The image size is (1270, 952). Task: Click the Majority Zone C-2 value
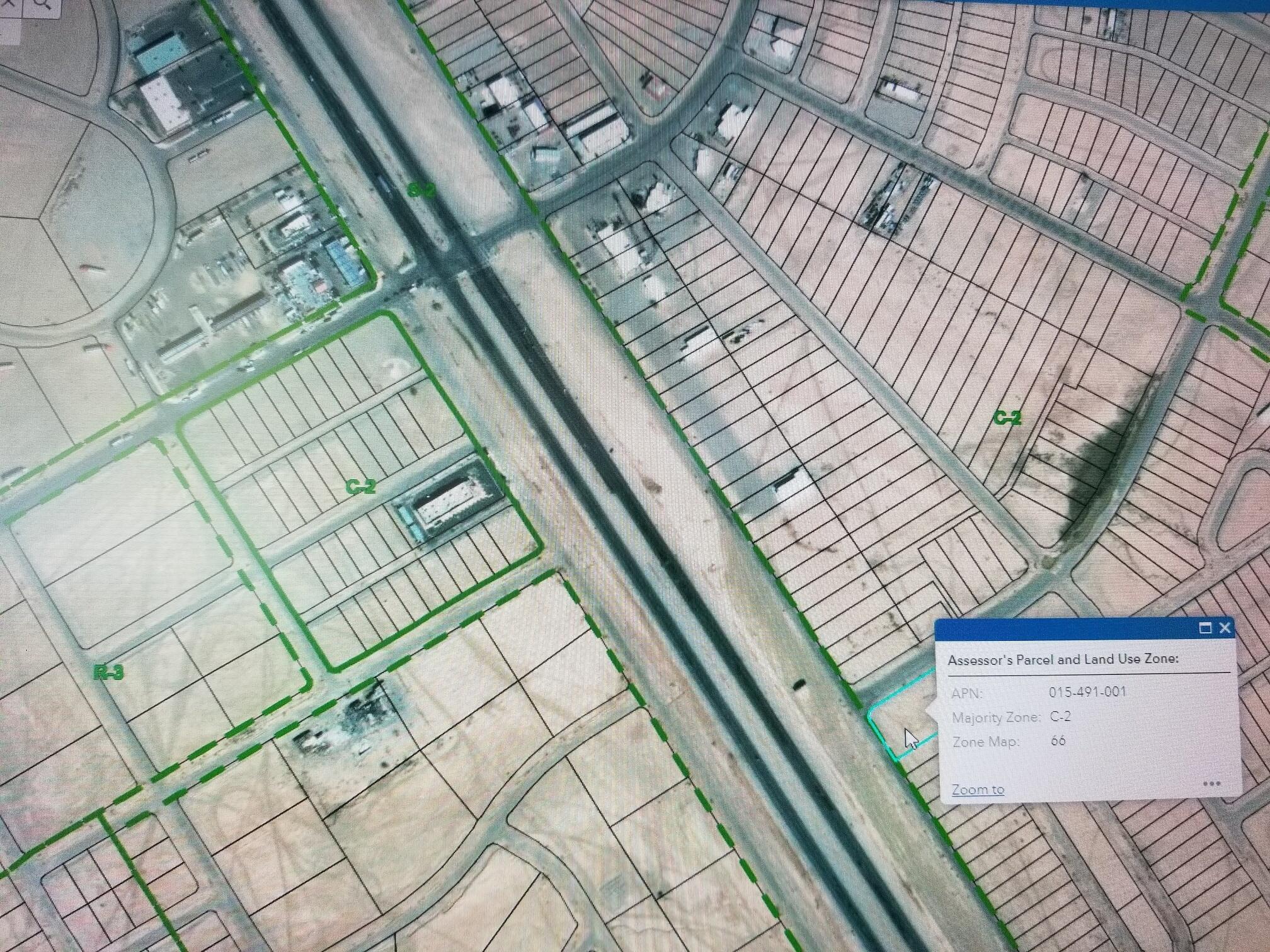[1061, 717]
